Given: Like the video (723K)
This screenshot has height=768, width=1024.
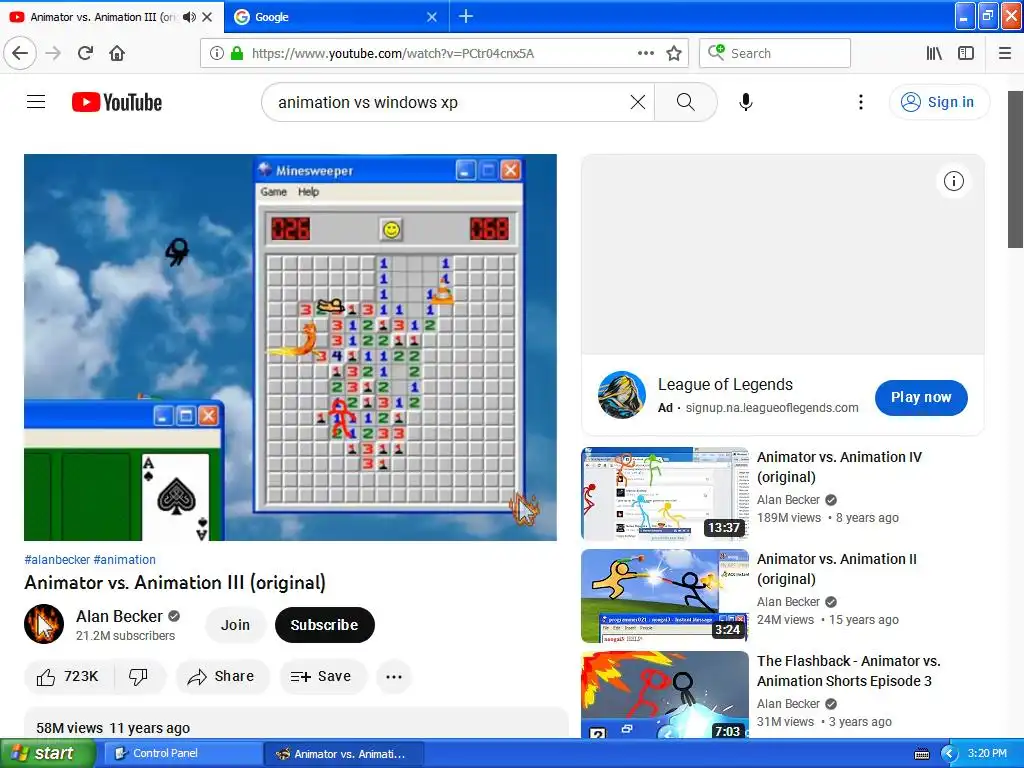Looking at the screenshot, I should coord(69,677).
